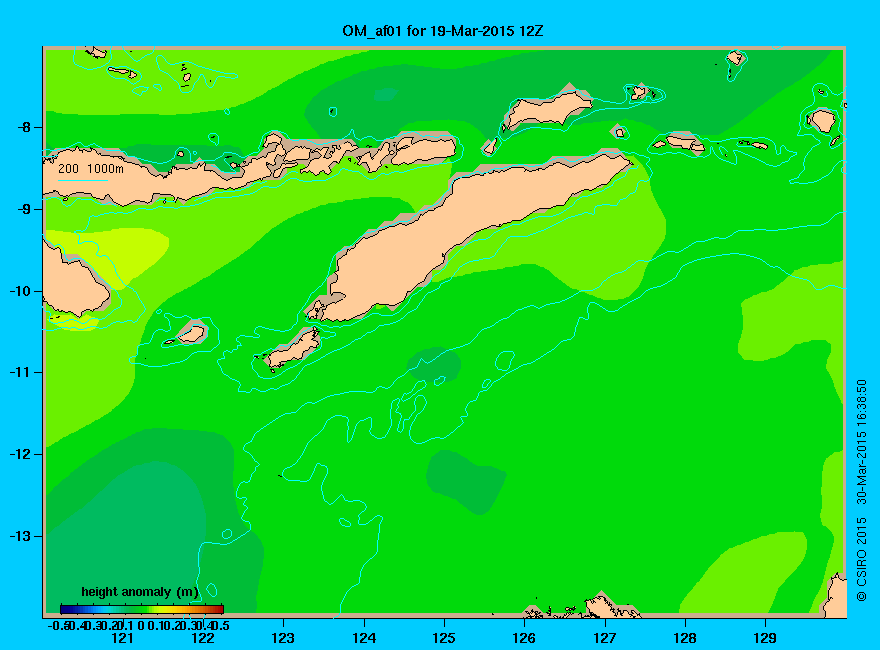Click the 'height anomaly (m)' legend label
Viewport: 880px width, 650px height.
[140, 592]
